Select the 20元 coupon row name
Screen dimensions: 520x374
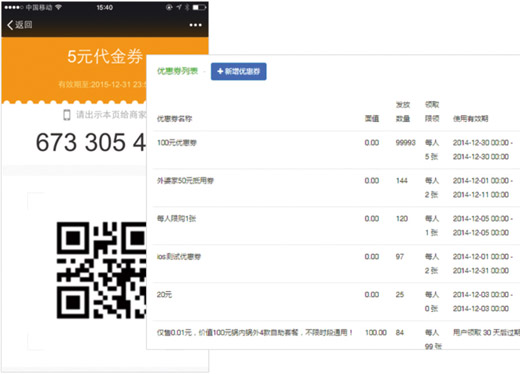(164, 295)
